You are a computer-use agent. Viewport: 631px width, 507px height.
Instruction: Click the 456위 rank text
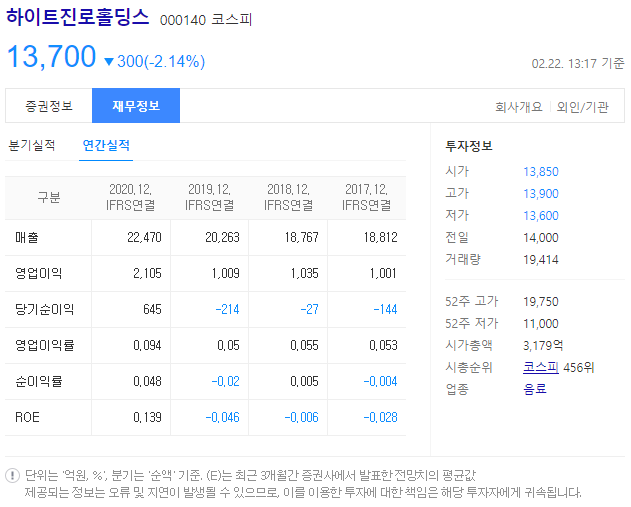click(x=579, y=367)
